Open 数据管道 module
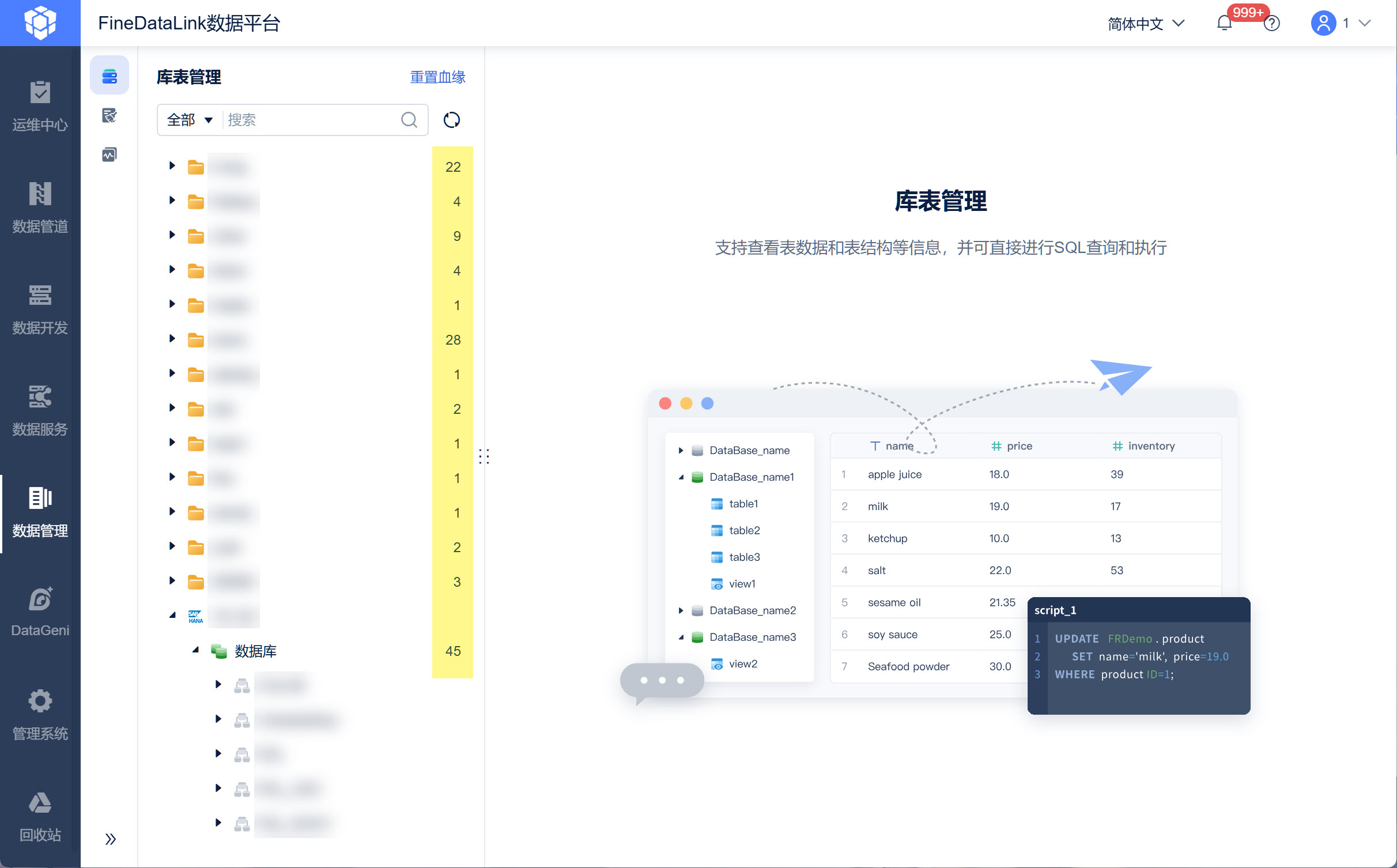The image size is (1397, 868). click(40, 209)
